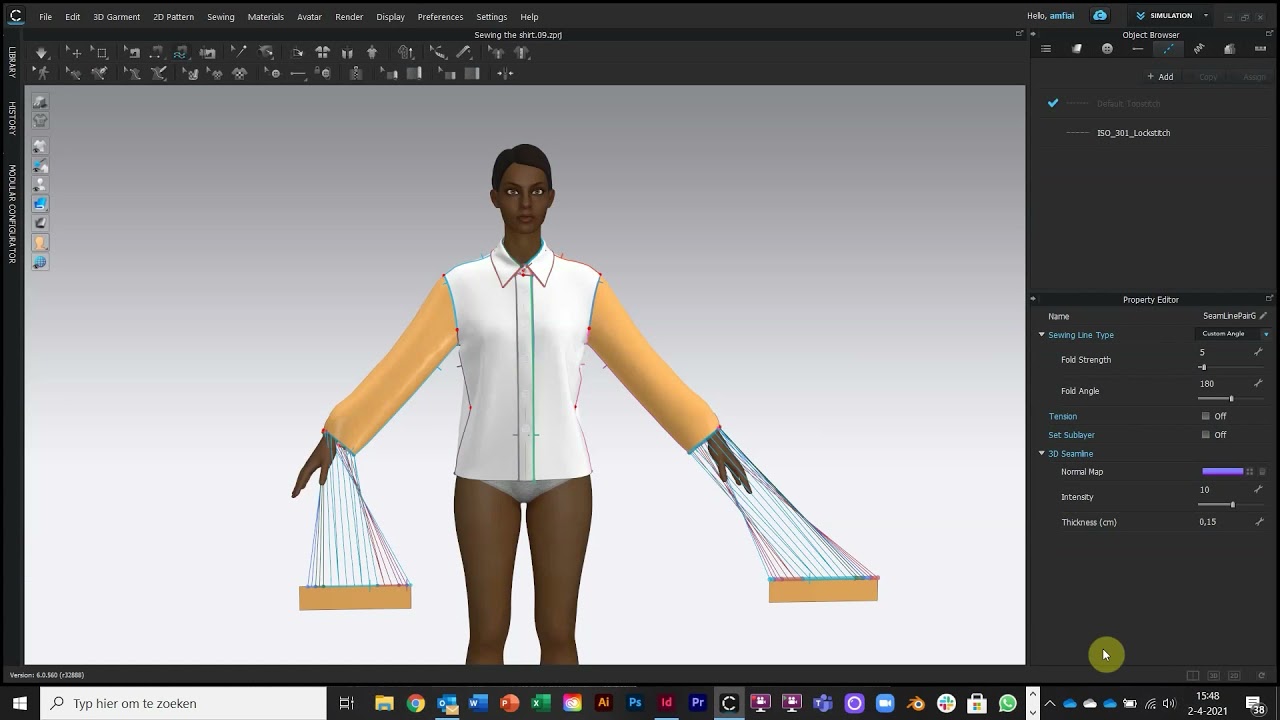Toggle the Default Topstitch checkmark
Image resolution: width=1280 pixels, height=720 pixels.
(x=1053, y=103)
